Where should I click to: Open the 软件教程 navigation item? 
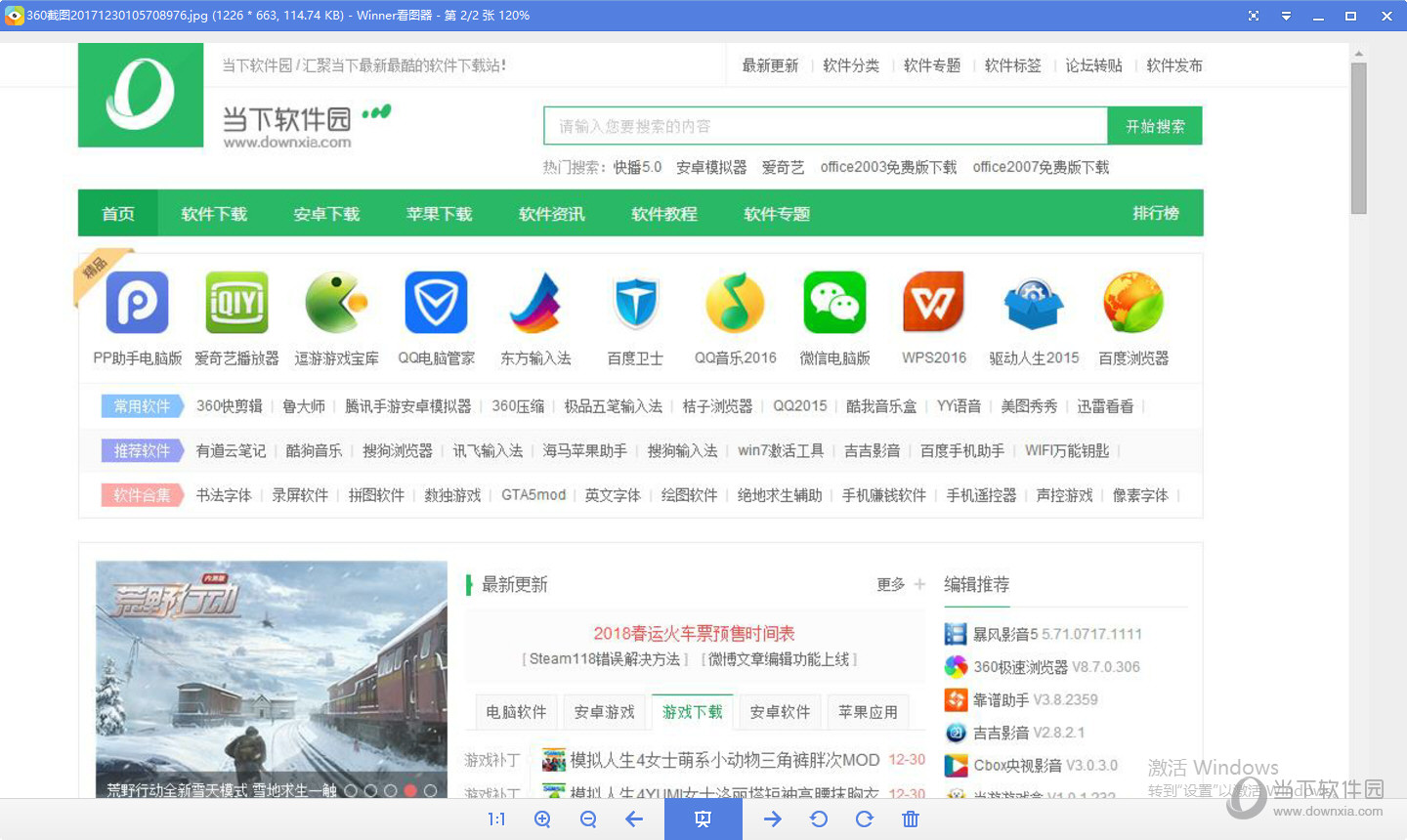pyautogui.click(x=663, y=213)
